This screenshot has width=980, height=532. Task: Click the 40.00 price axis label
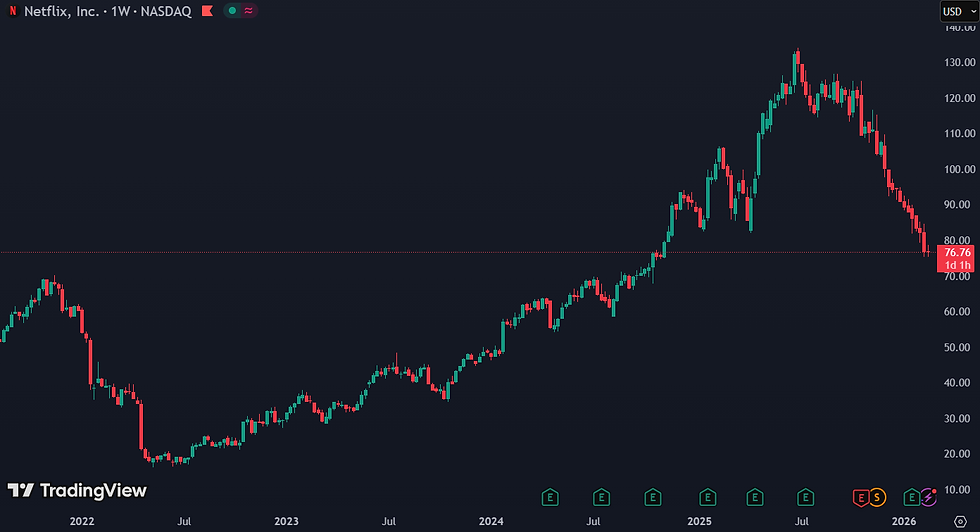click(959, 383)
